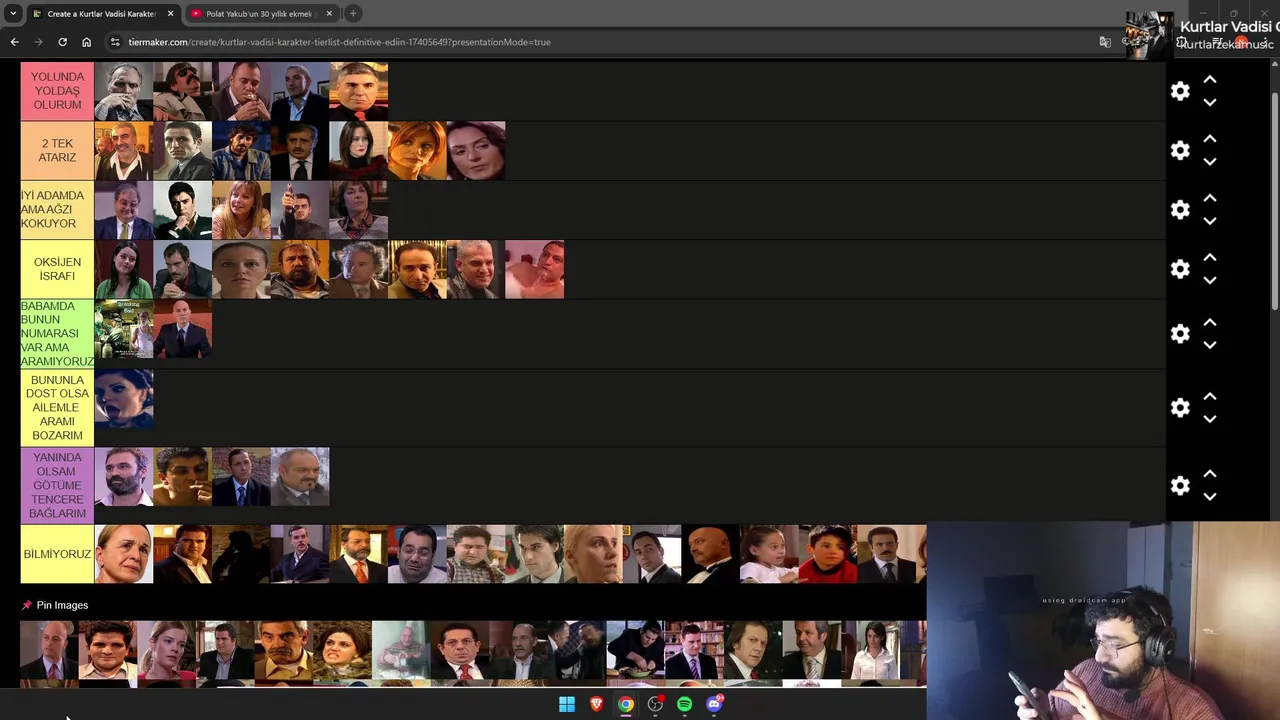Close the Create a Kurtlar Vadisi tab
This screenshot has width=1280, height=720.
170,13
